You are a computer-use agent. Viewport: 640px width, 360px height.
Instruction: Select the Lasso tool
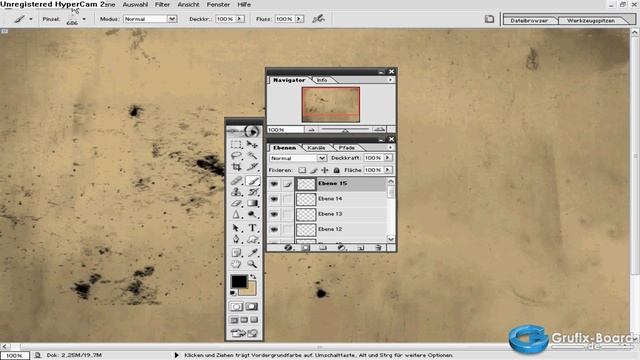236,156
